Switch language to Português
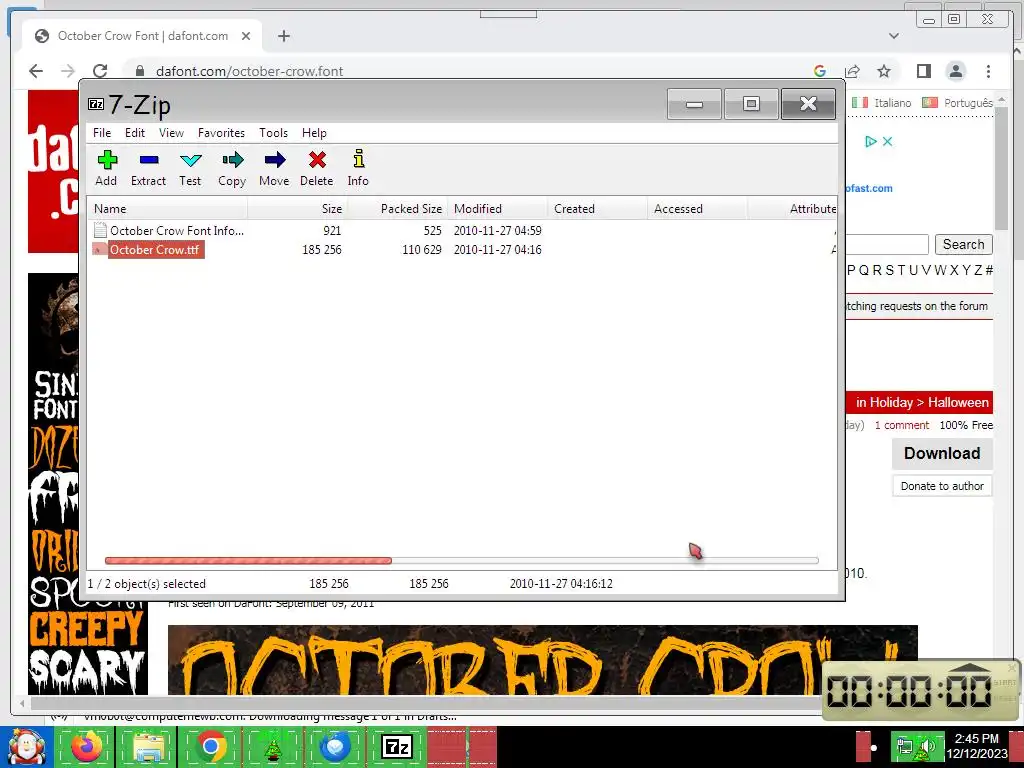Viewport: 1024px width, 768px height. click(958, 103)
